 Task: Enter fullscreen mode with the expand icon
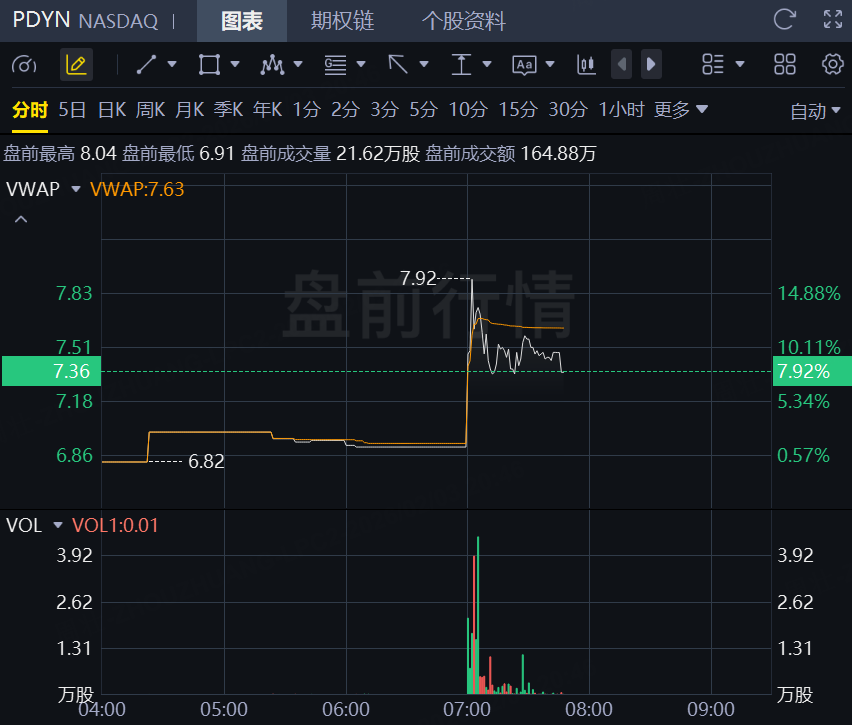832,19
